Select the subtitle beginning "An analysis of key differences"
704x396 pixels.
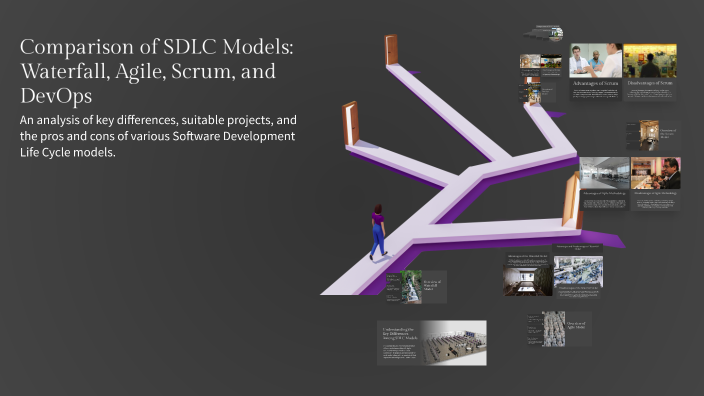[158, 136]
